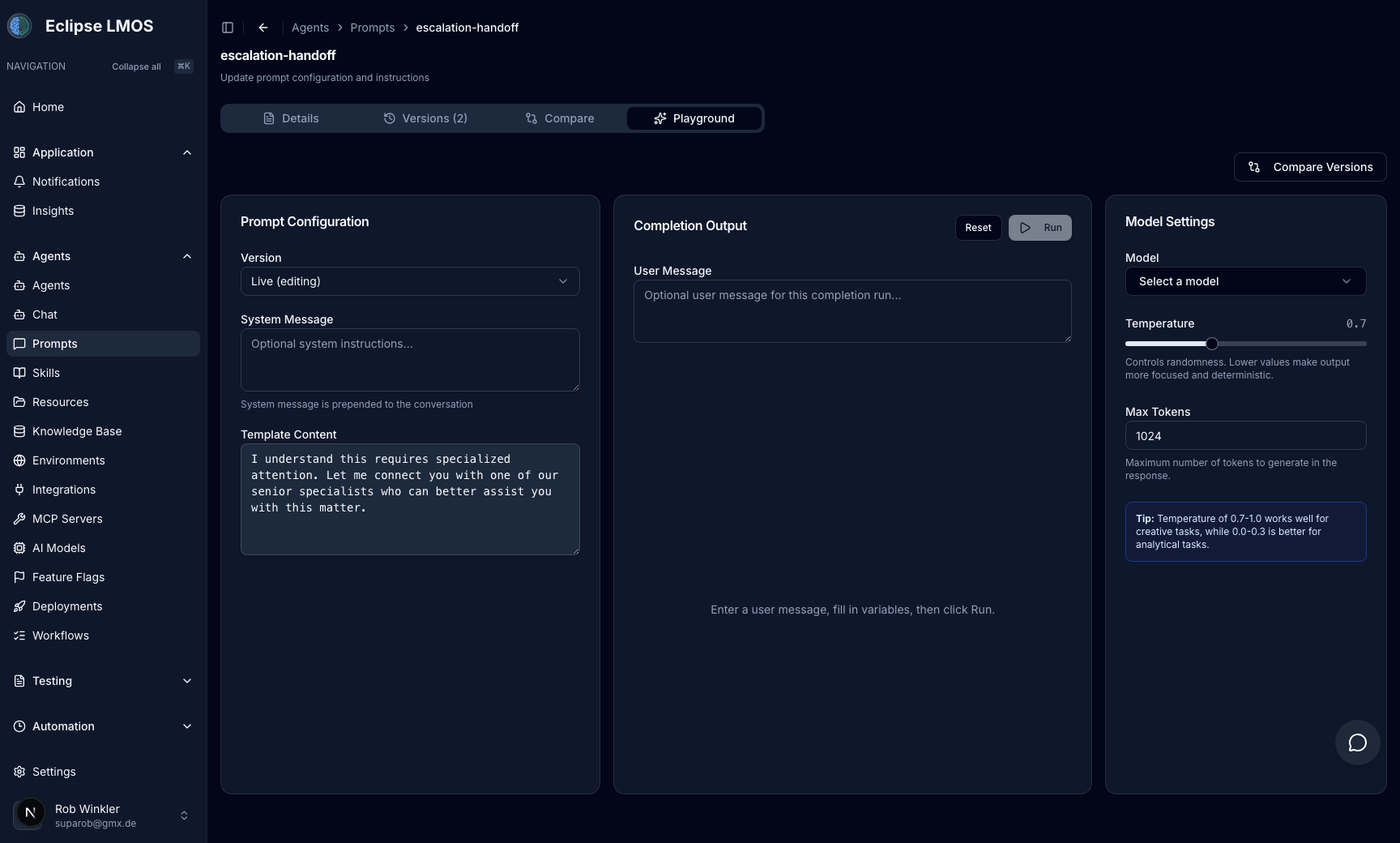Open Feature Flags in the sidebar
The height and width of the screenshot is (843, 1400).
point(103,577)
